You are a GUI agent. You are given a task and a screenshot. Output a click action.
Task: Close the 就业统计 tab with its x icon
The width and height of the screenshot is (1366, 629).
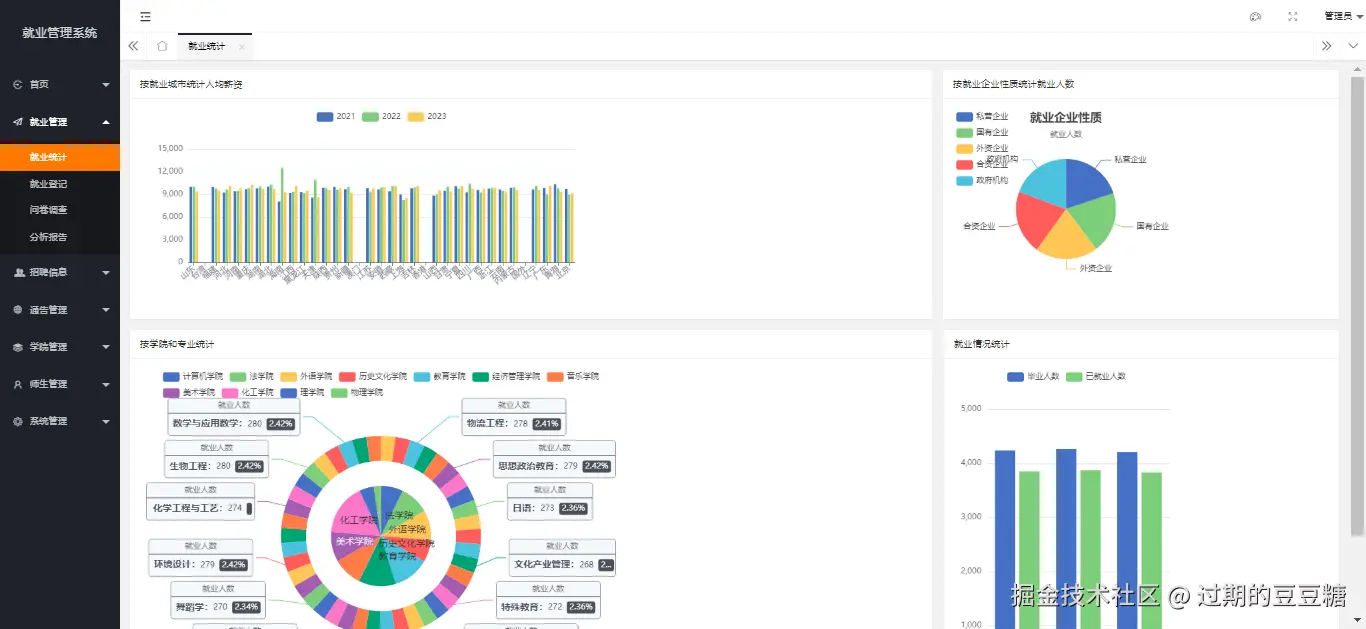[x=241, y=47]
